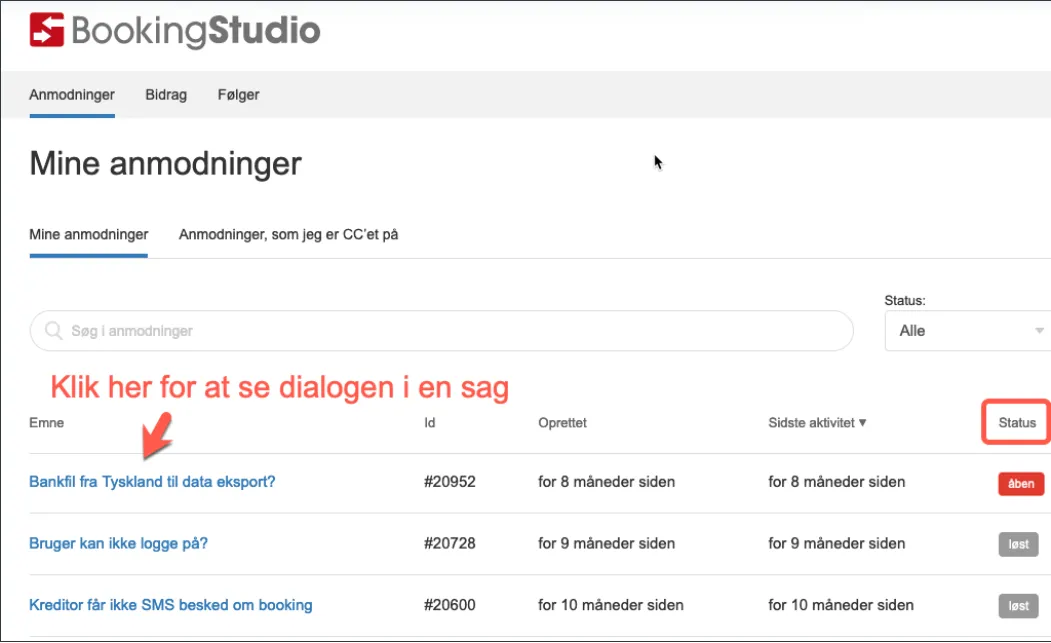Click the dropdown arrow beside the Status filter
Screen dimensions: 1051x643
(1038, 330)
